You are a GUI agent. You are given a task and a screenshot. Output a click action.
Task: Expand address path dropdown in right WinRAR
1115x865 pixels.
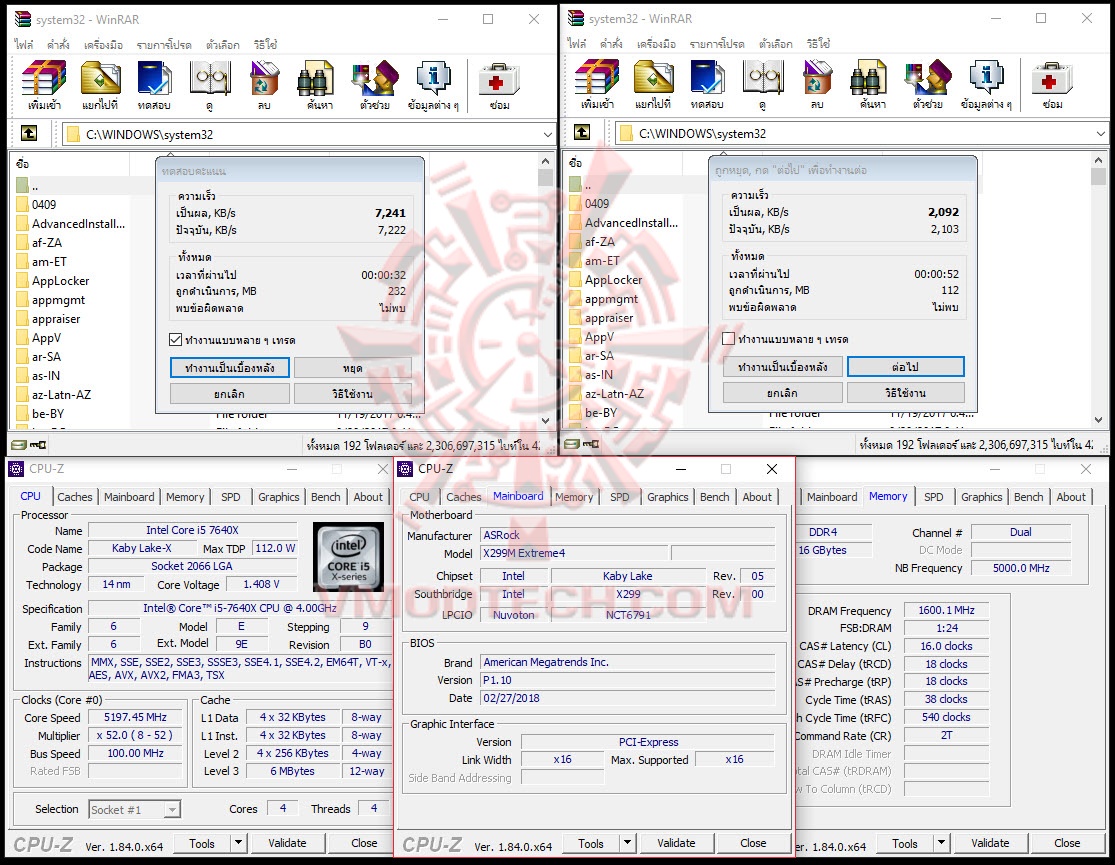click(x=1101, y=134)
